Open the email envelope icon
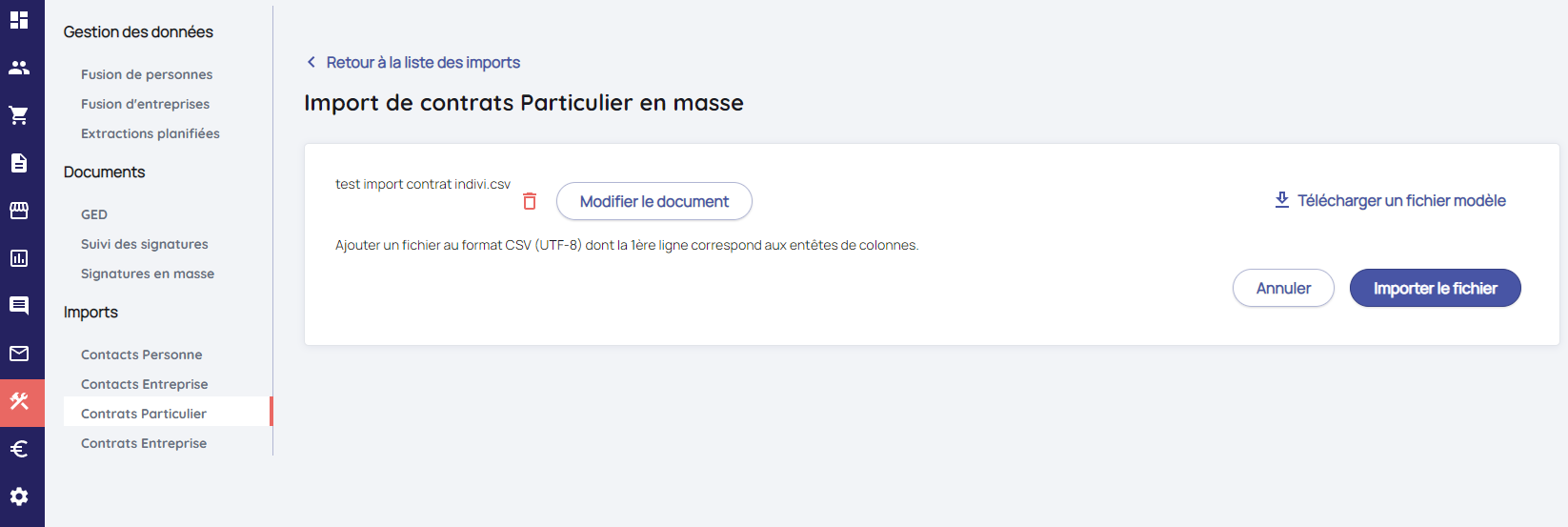Viewport: 1568px width, 527px height. (x=19, y=354)
